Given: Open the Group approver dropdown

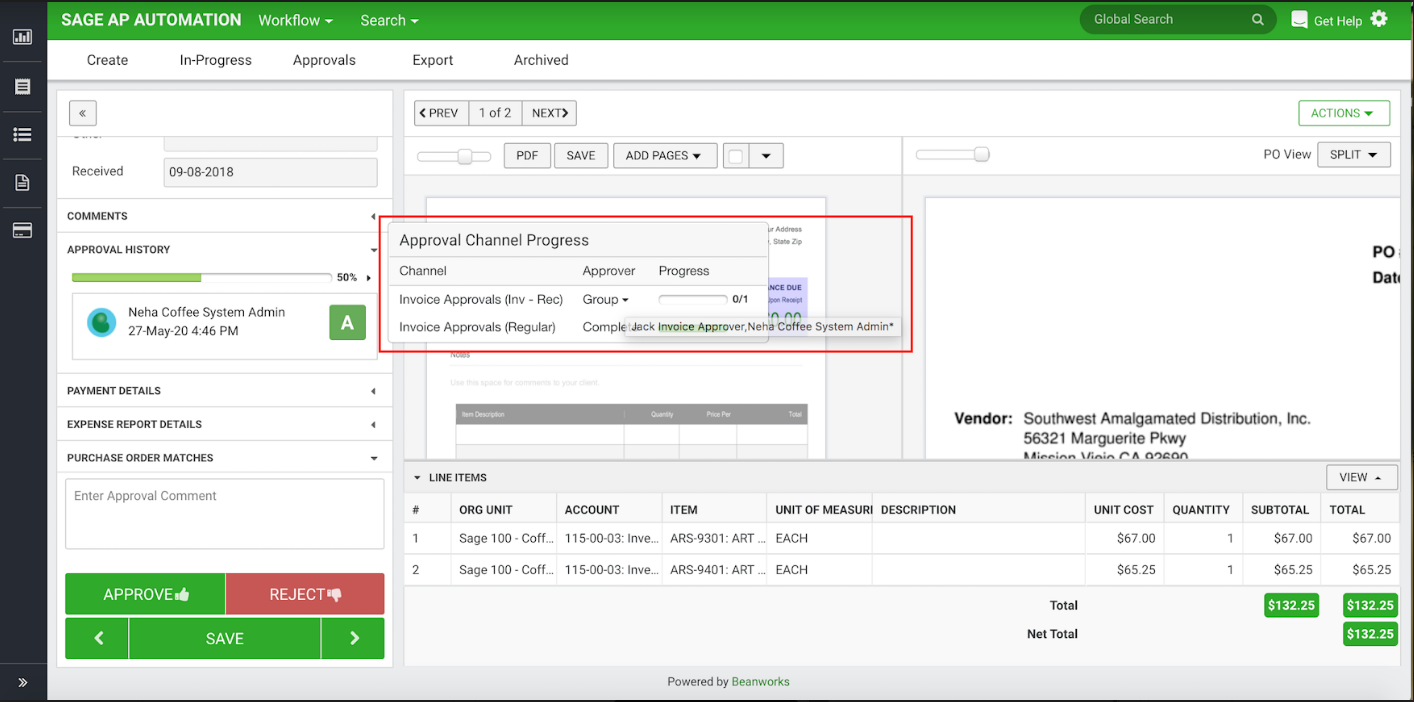Looking at the screenshot, I should click(x=606, y=299).
